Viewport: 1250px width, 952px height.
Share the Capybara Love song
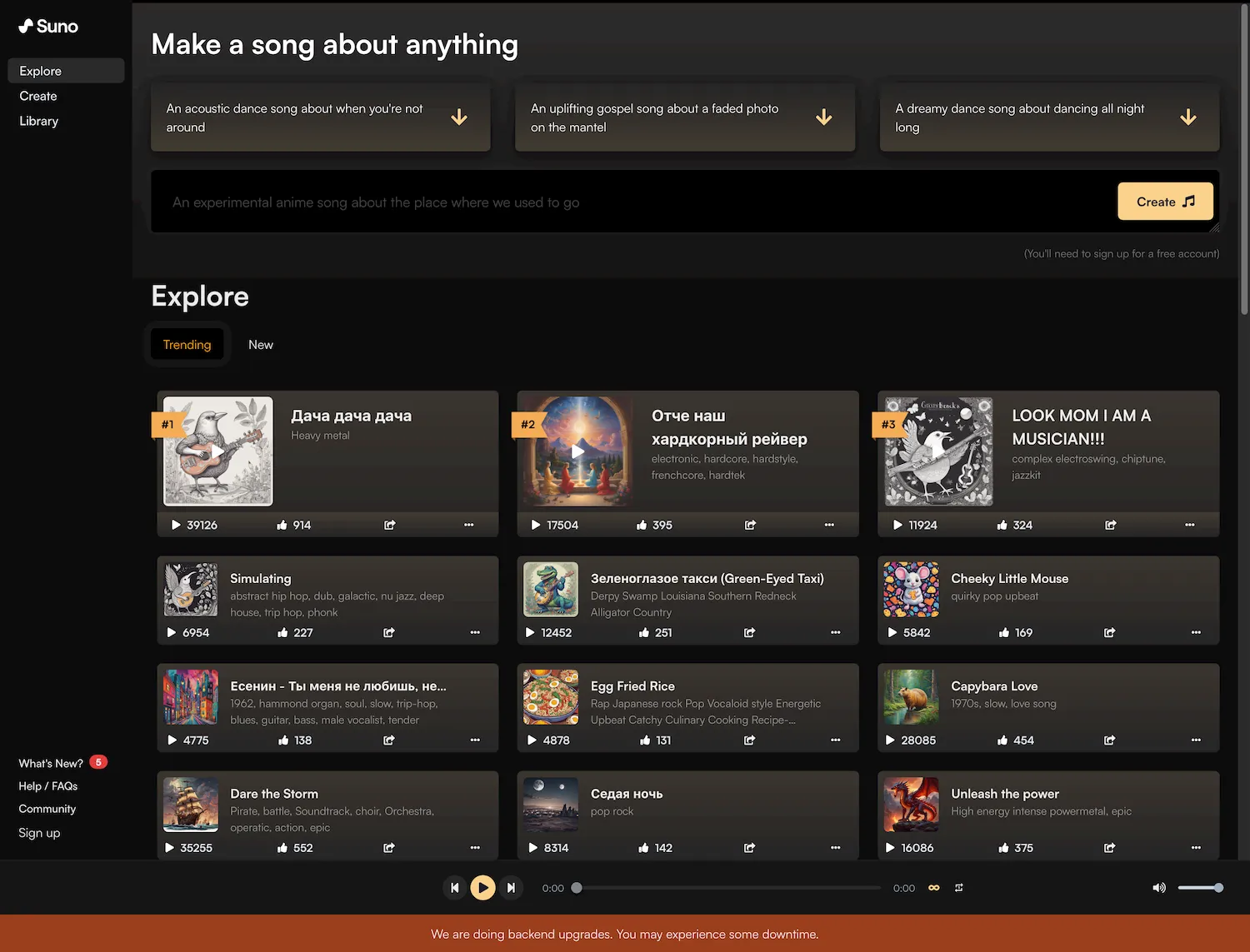tap(1110, 740)
